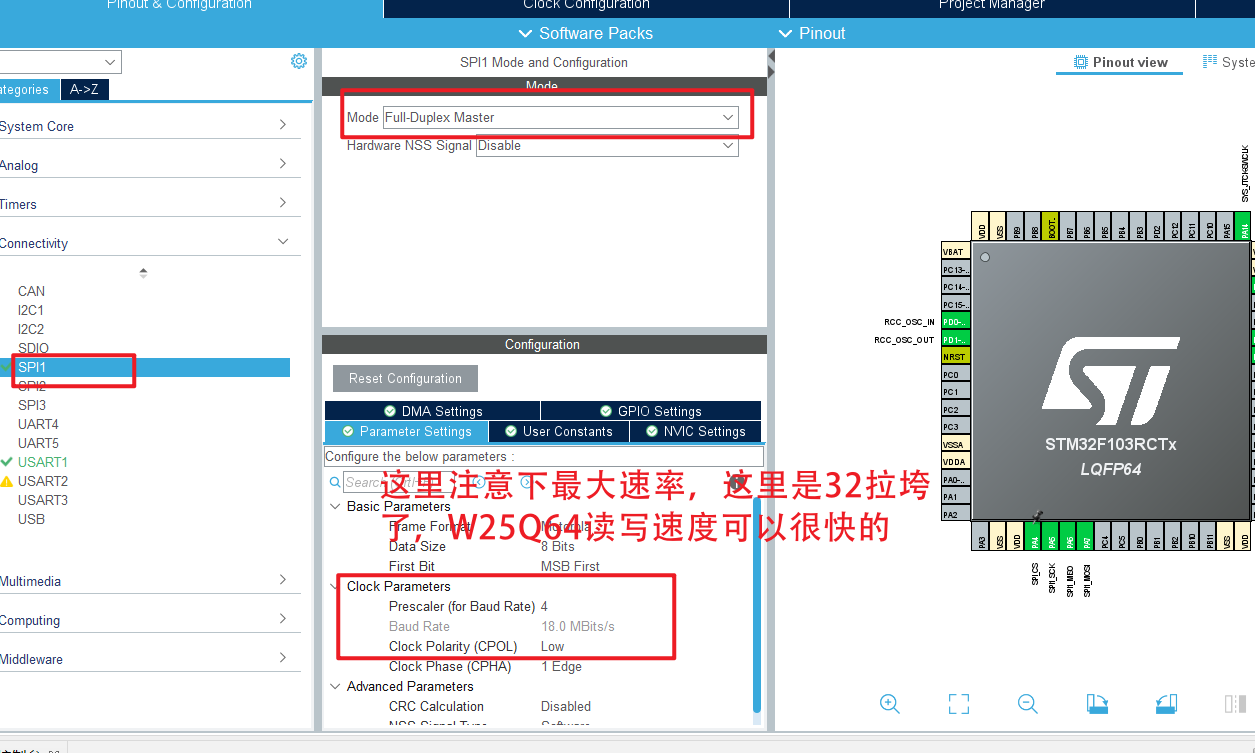This screenshot has width=1255, height=753.
Task: Select USART1 in the Connectivity list
Action: point(42,462)
